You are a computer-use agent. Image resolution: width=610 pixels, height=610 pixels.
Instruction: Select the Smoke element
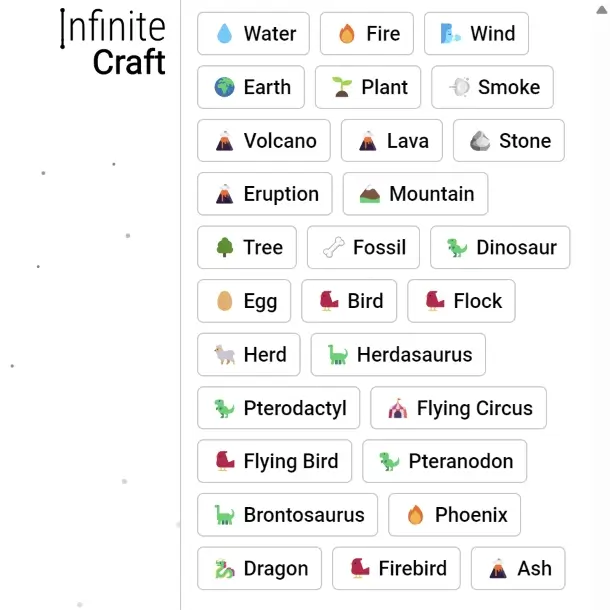click(492, 87)
